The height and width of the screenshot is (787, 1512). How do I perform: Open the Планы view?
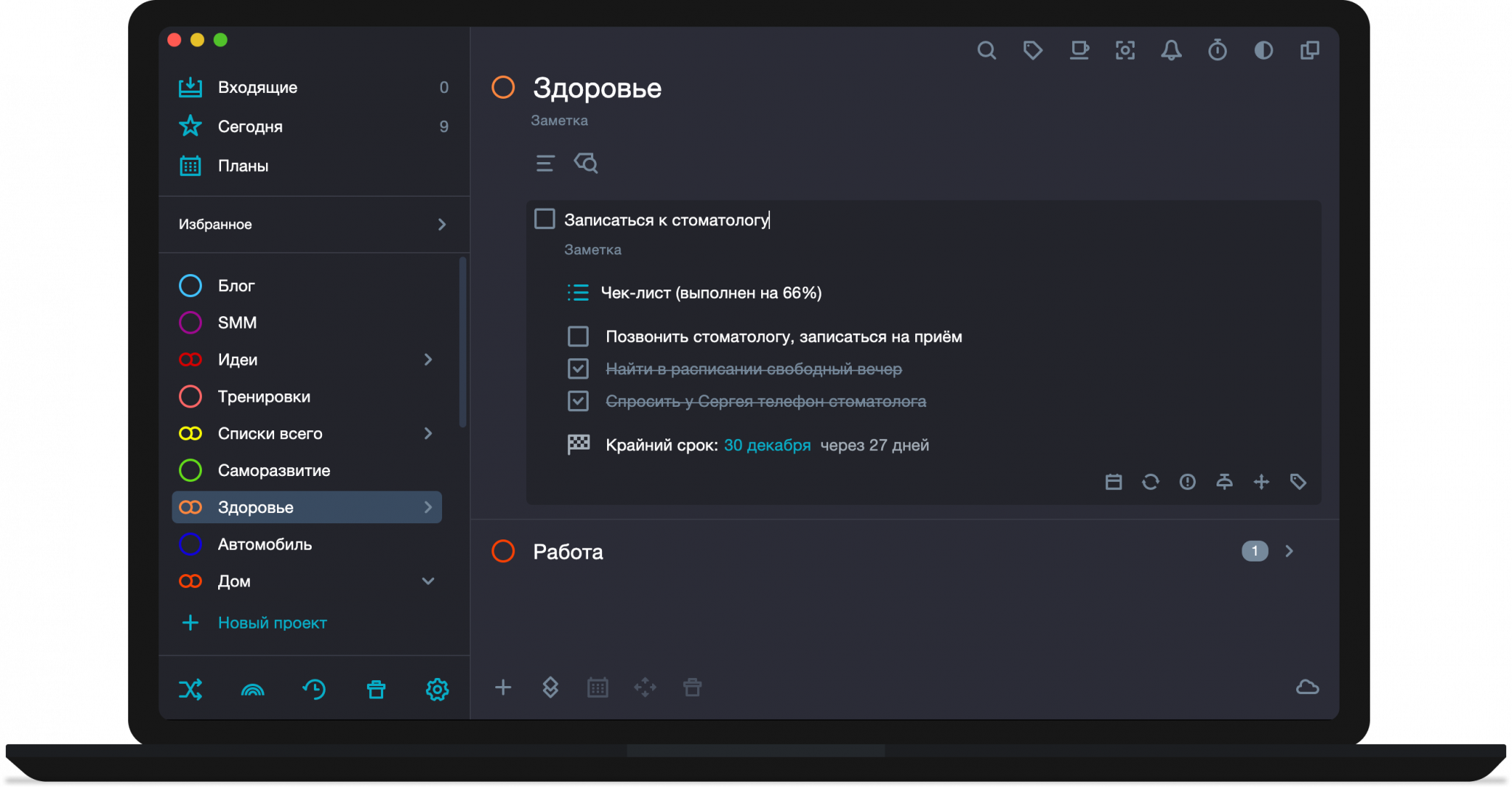pos(314,166)
